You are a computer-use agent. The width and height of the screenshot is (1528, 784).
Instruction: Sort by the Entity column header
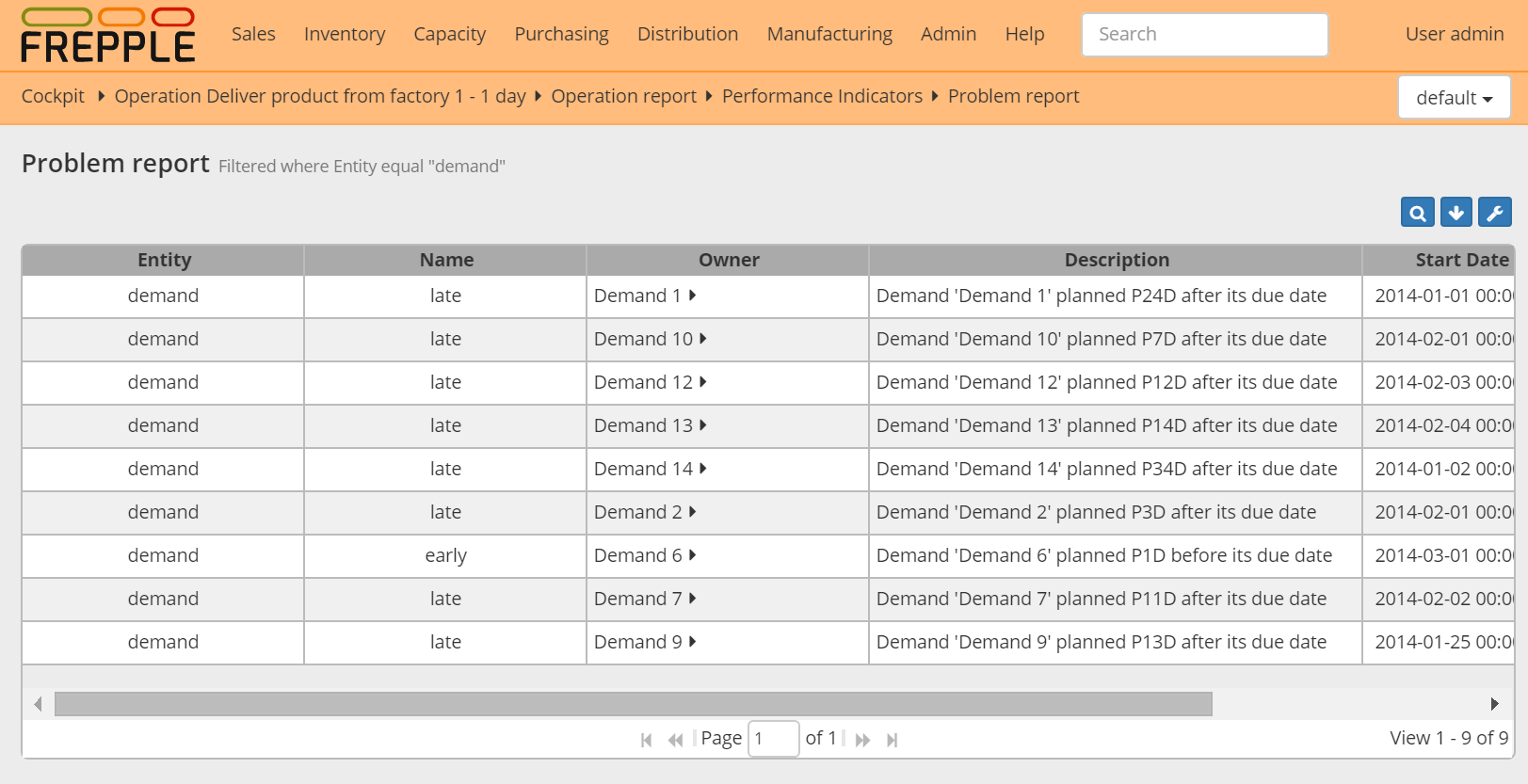(164, 261)
